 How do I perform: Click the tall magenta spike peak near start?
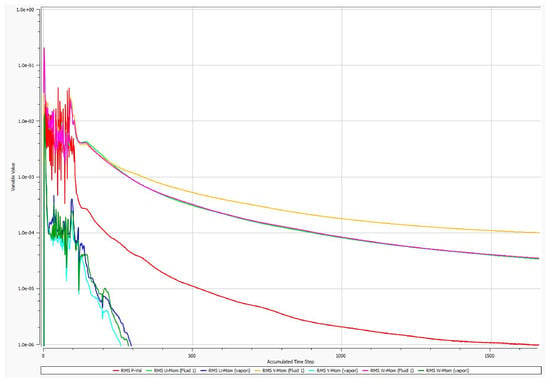click(44, 48)
